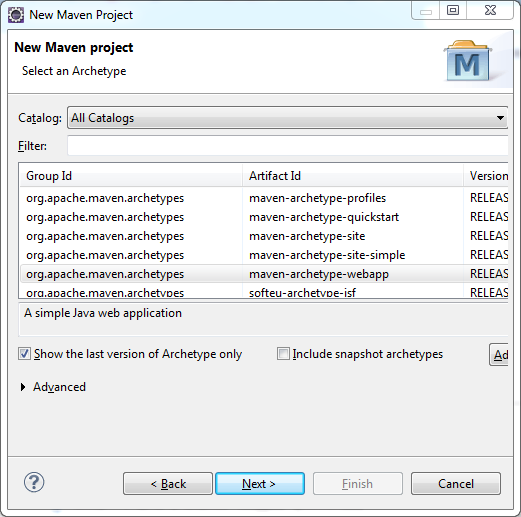The width and height of the screenshot is (521, 517).
Task: Sort by the Artifact Id column header
Action: pos(353,176)
